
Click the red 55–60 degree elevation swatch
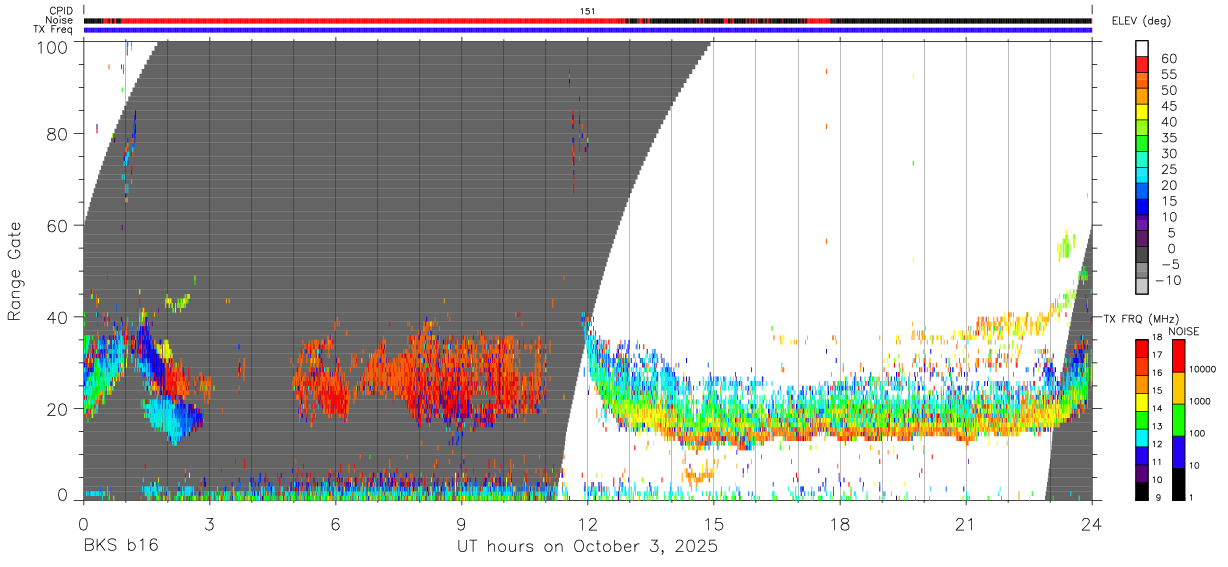1142,65
